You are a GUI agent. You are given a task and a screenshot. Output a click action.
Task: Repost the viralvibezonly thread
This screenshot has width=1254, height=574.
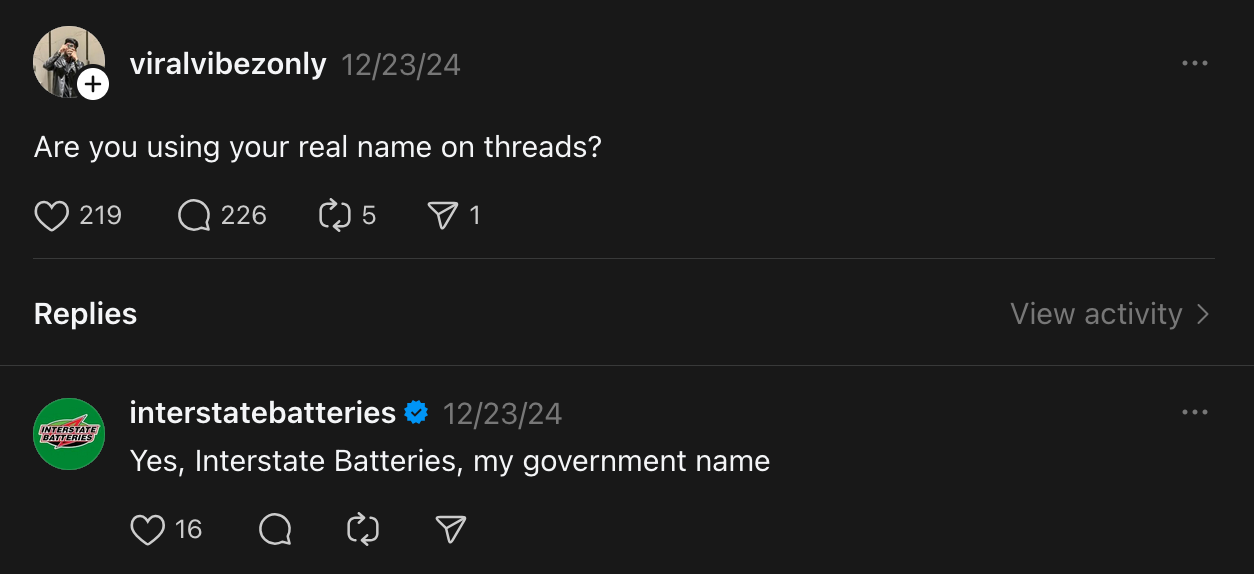334,216
